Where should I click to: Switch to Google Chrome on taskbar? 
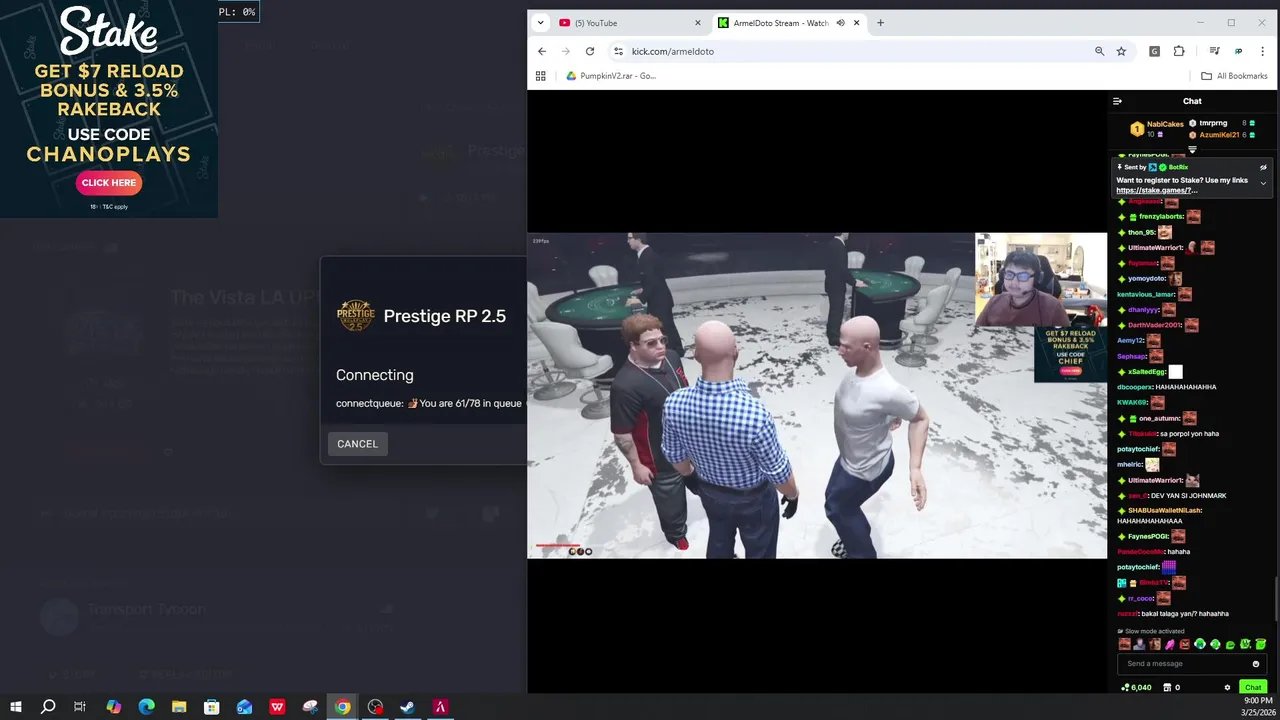coord(343,707)
